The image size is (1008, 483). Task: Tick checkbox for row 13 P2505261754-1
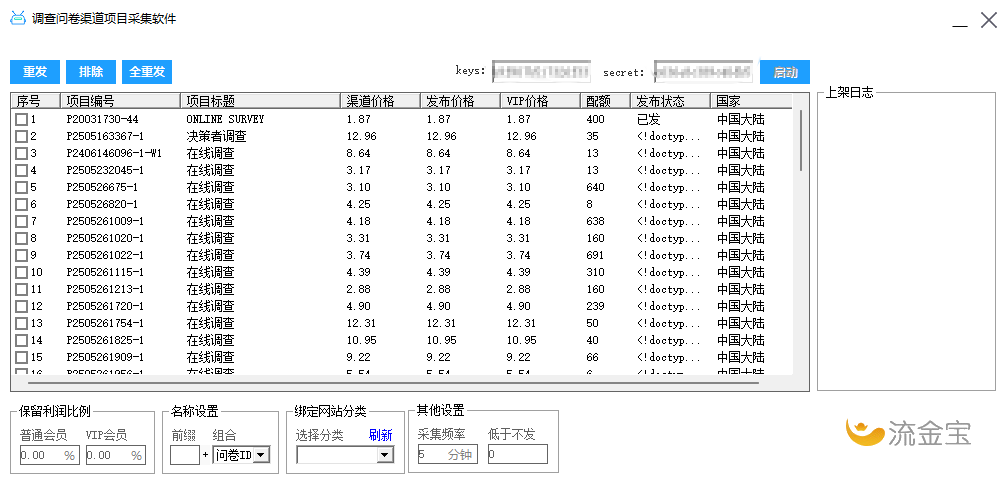22,324
